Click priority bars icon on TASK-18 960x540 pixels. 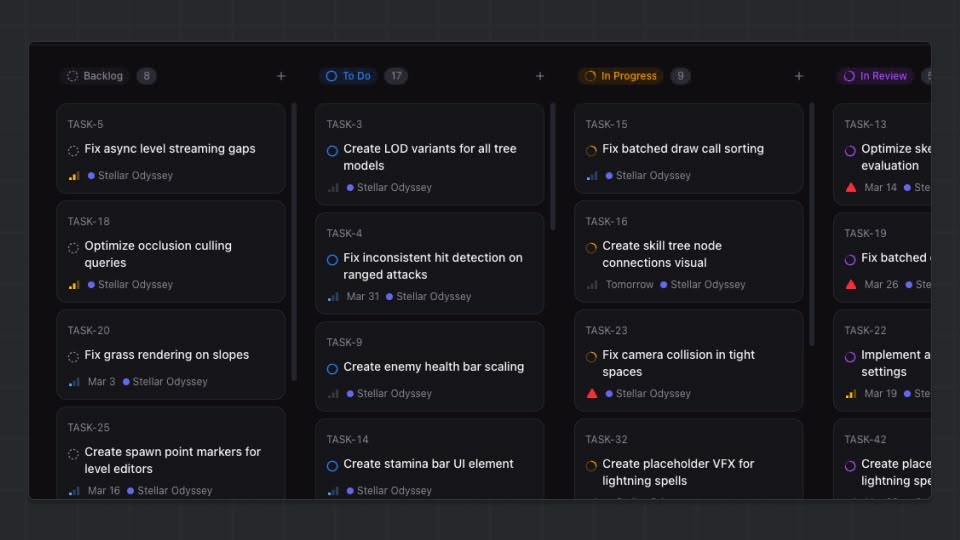tap(74, 285)
